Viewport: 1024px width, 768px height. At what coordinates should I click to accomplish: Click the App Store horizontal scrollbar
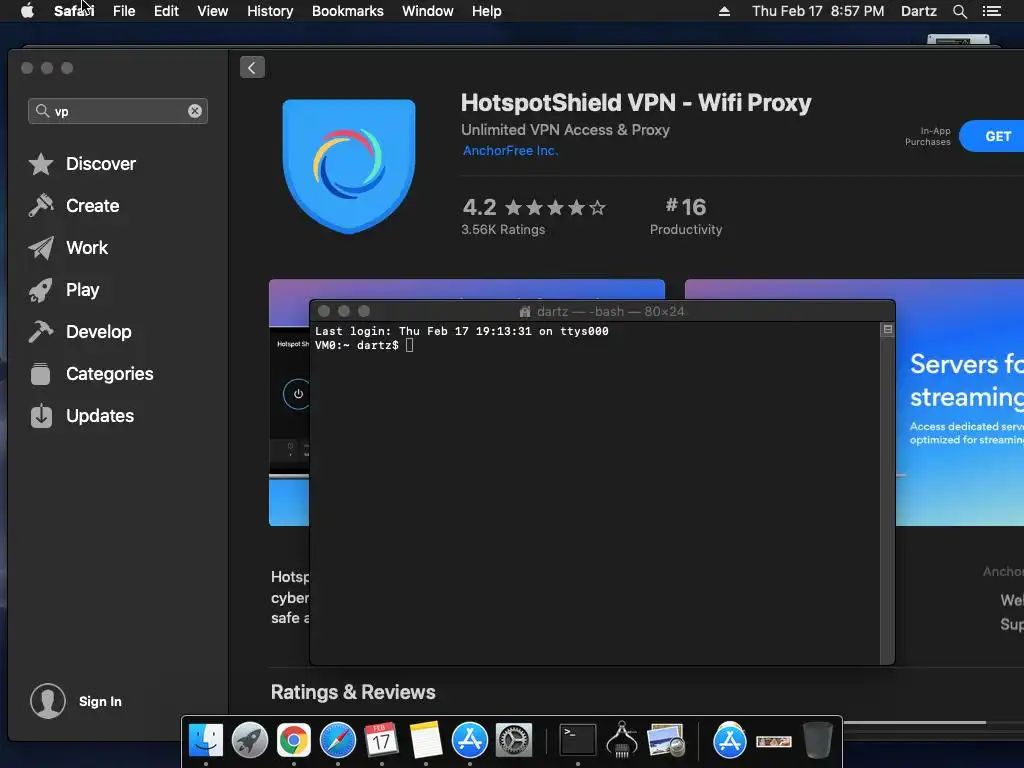tap(914, 722)
